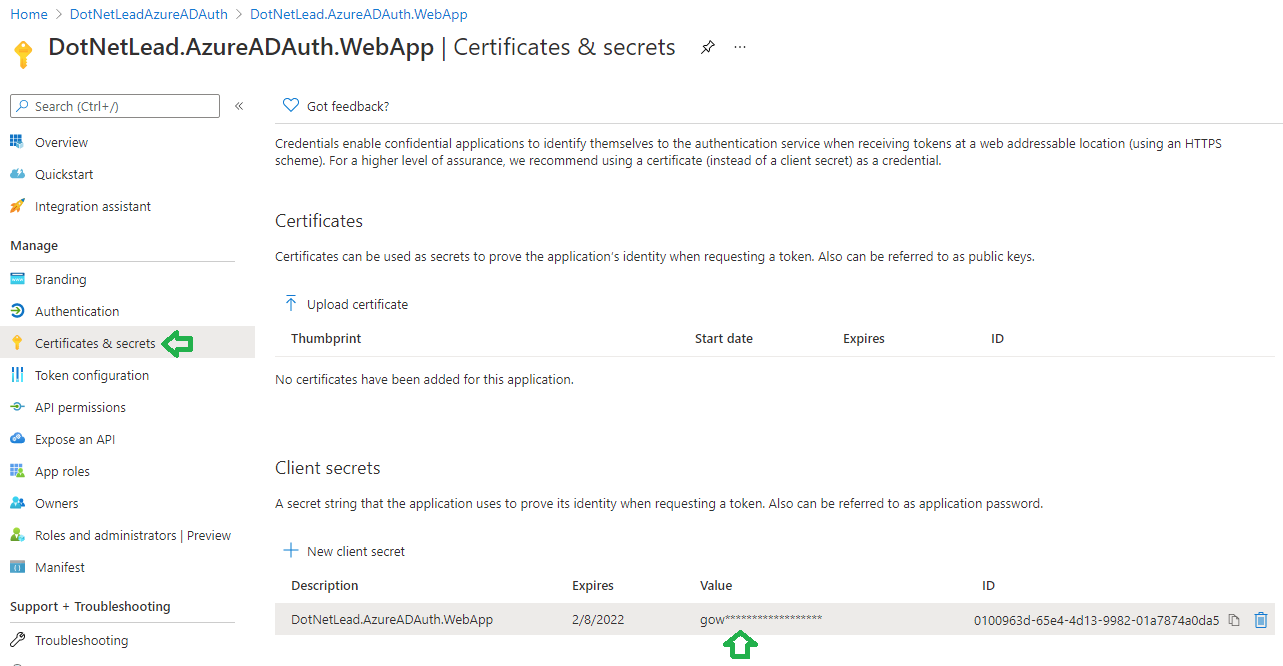
Task: Open the Manifest editor
Action: [x=60, y=567]
